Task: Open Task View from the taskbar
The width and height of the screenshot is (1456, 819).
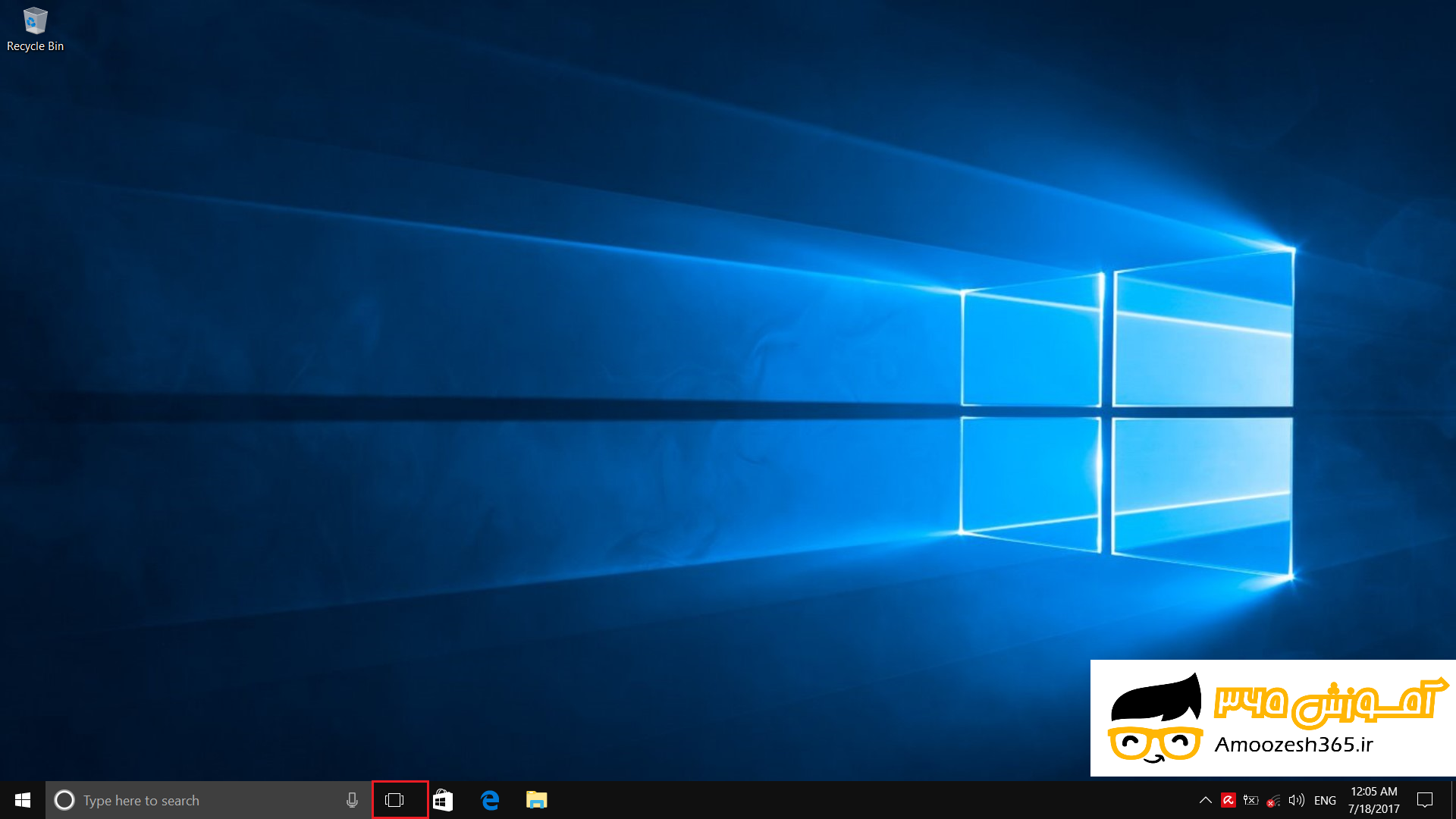Action: click(x=394, y=800)
